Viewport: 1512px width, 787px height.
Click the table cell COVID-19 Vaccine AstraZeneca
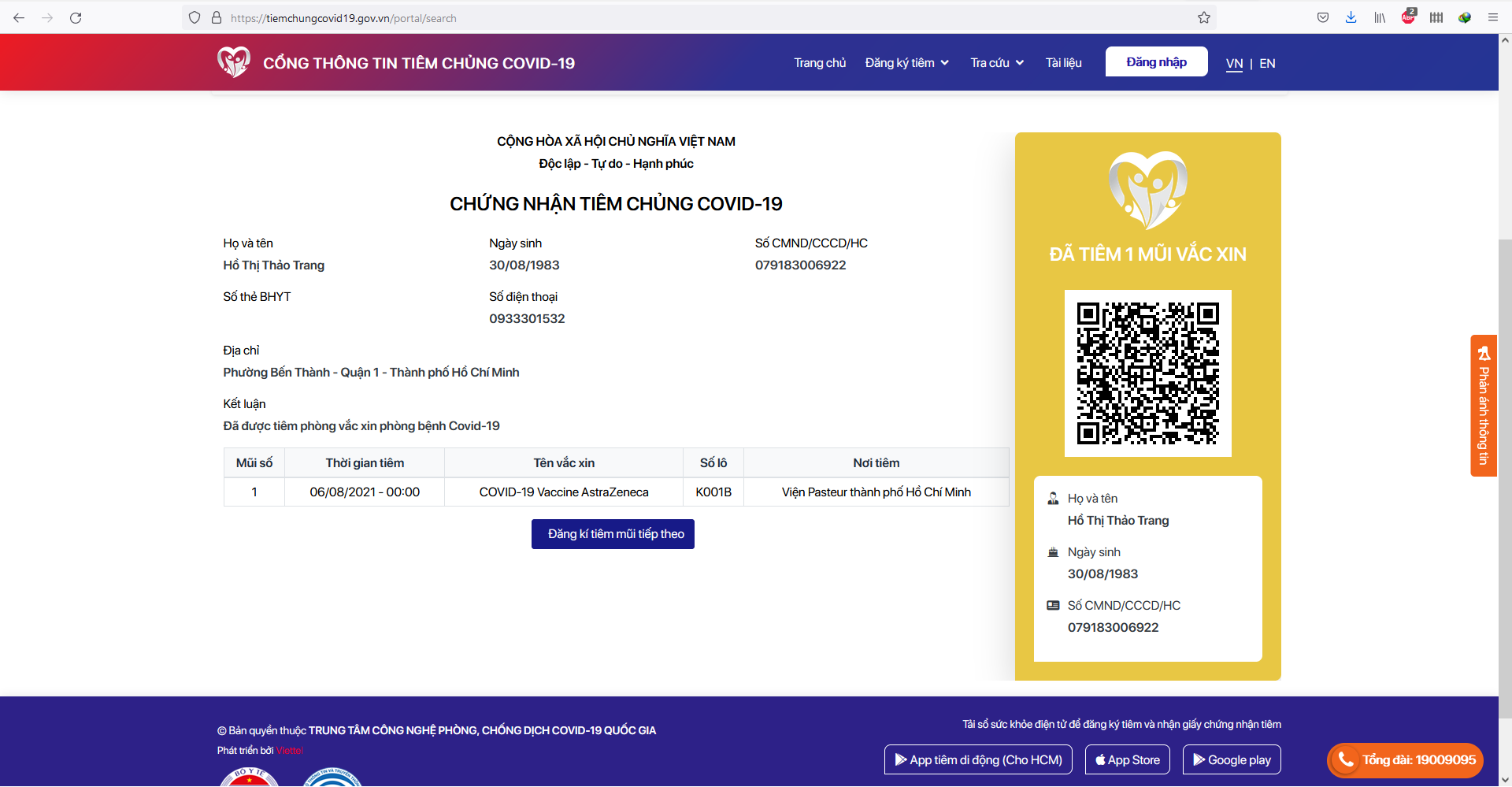coord(564,492)
